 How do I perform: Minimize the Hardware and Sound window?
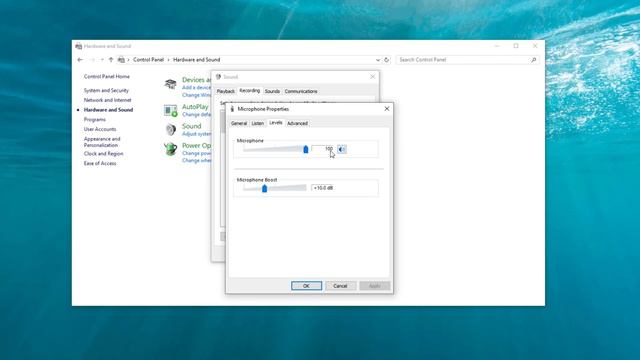pyautogui.click(x=497, y=46)
